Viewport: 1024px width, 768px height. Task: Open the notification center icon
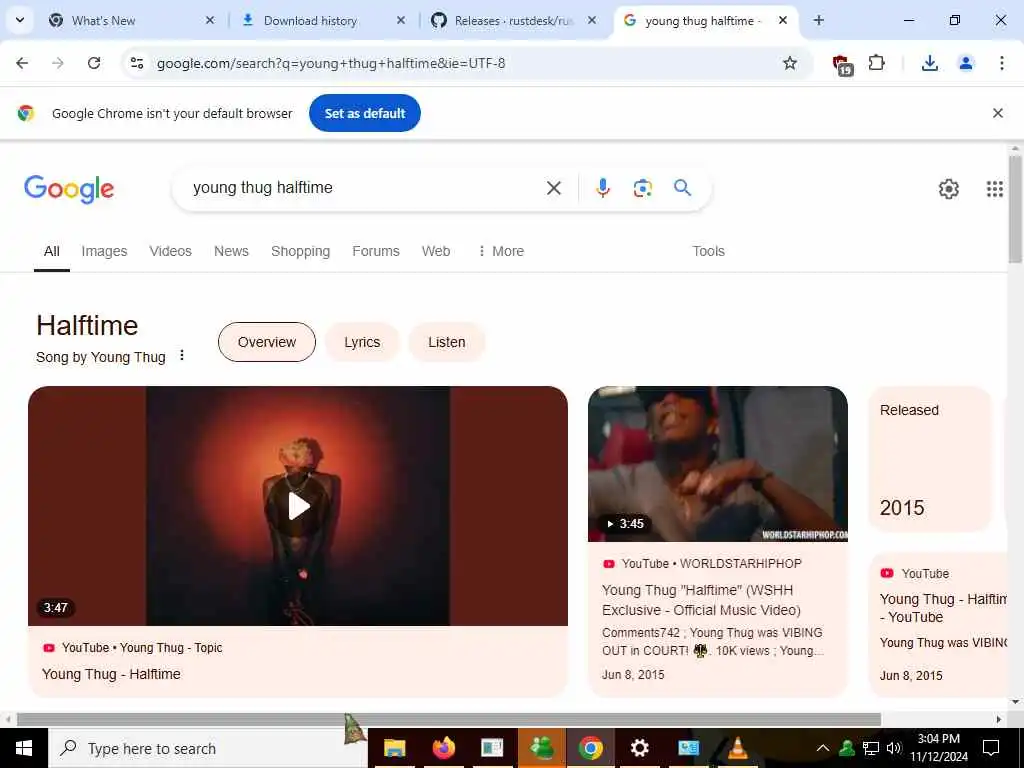tap(991, 748)
